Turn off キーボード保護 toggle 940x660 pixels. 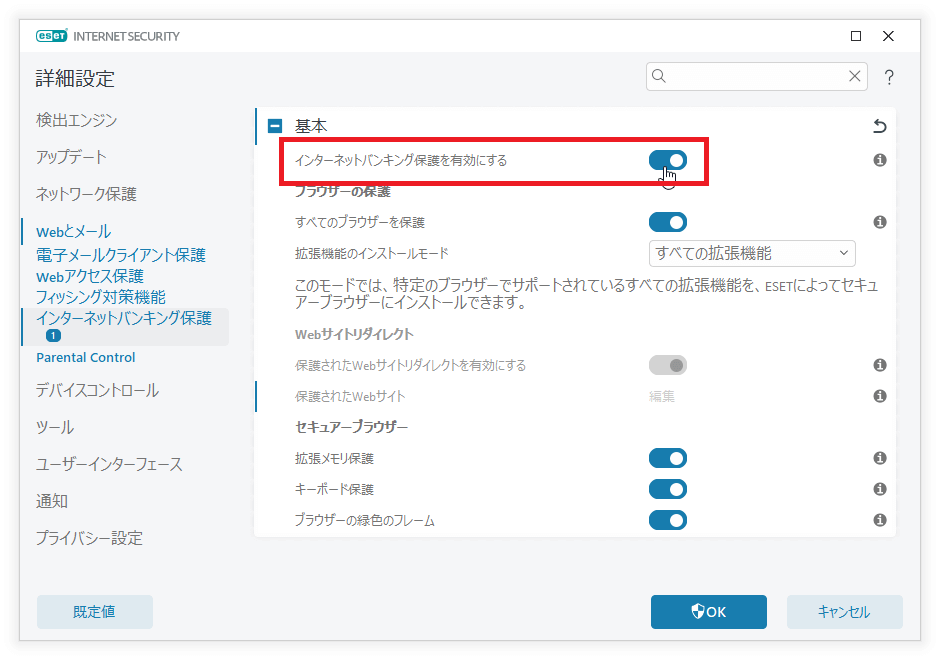[667, 489]
